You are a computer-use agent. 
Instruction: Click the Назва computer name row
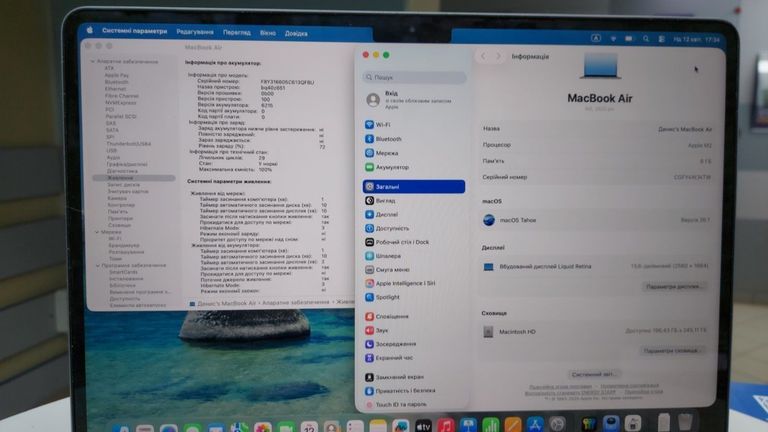596,129
